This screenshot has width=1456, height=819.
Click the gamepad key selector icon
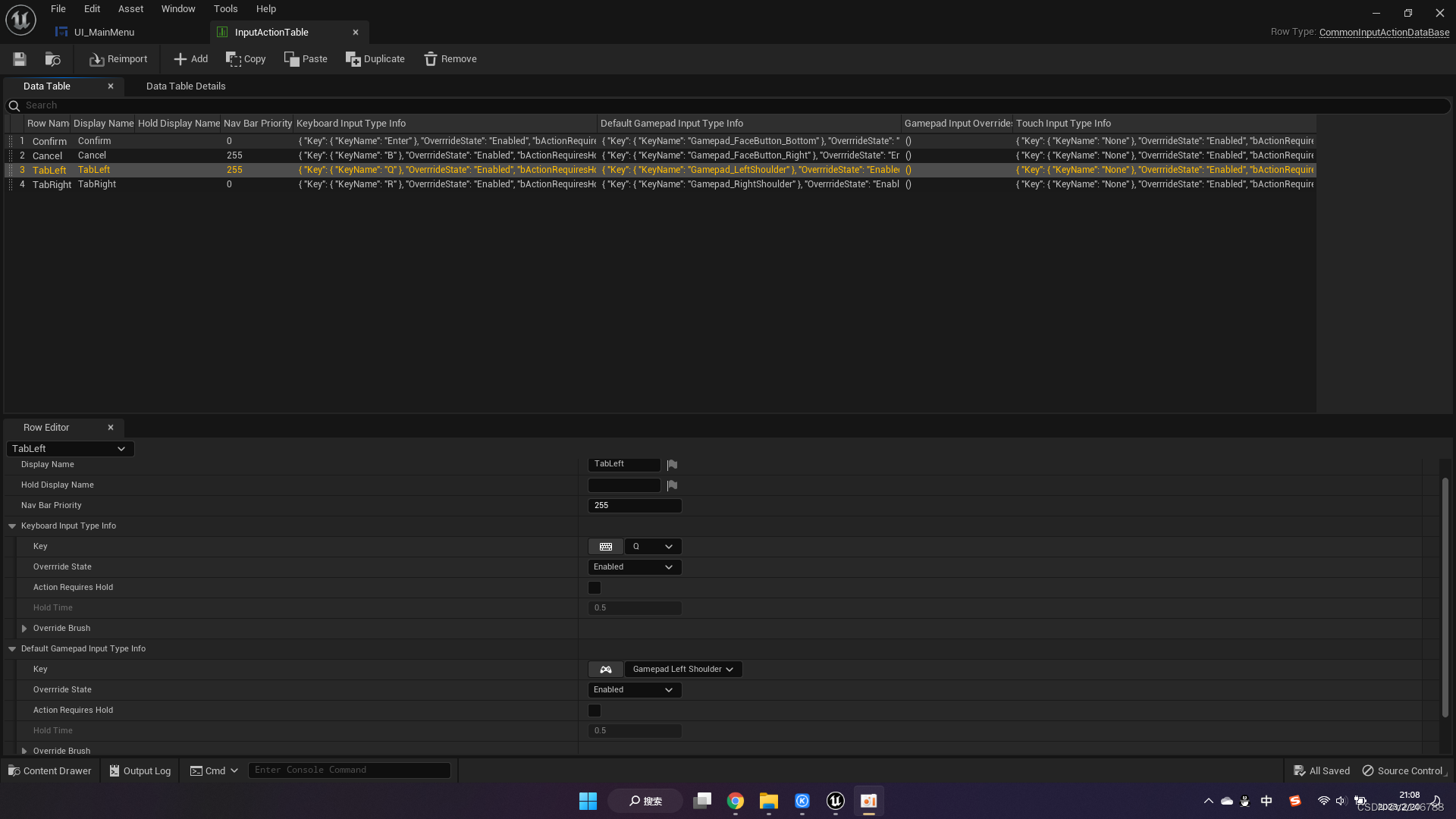coord(605,670)
